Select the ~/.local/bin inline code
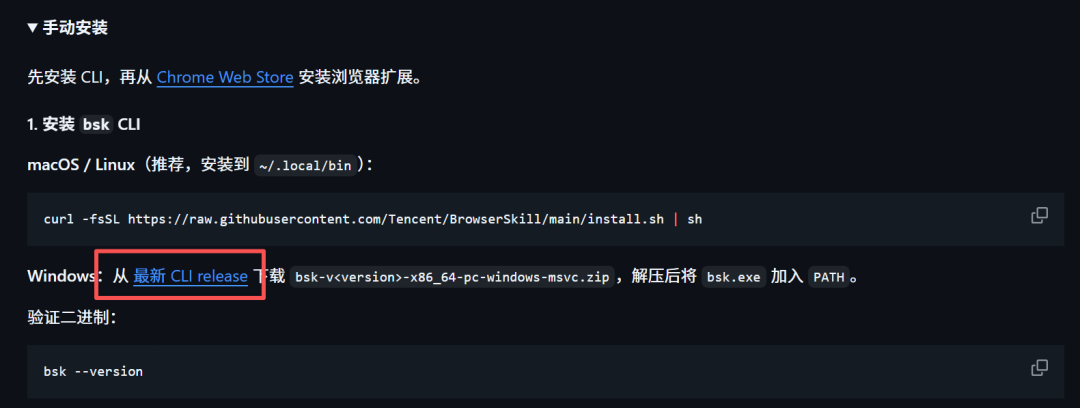This screenshot has height=408, width=1080. (x=307, y=166)
